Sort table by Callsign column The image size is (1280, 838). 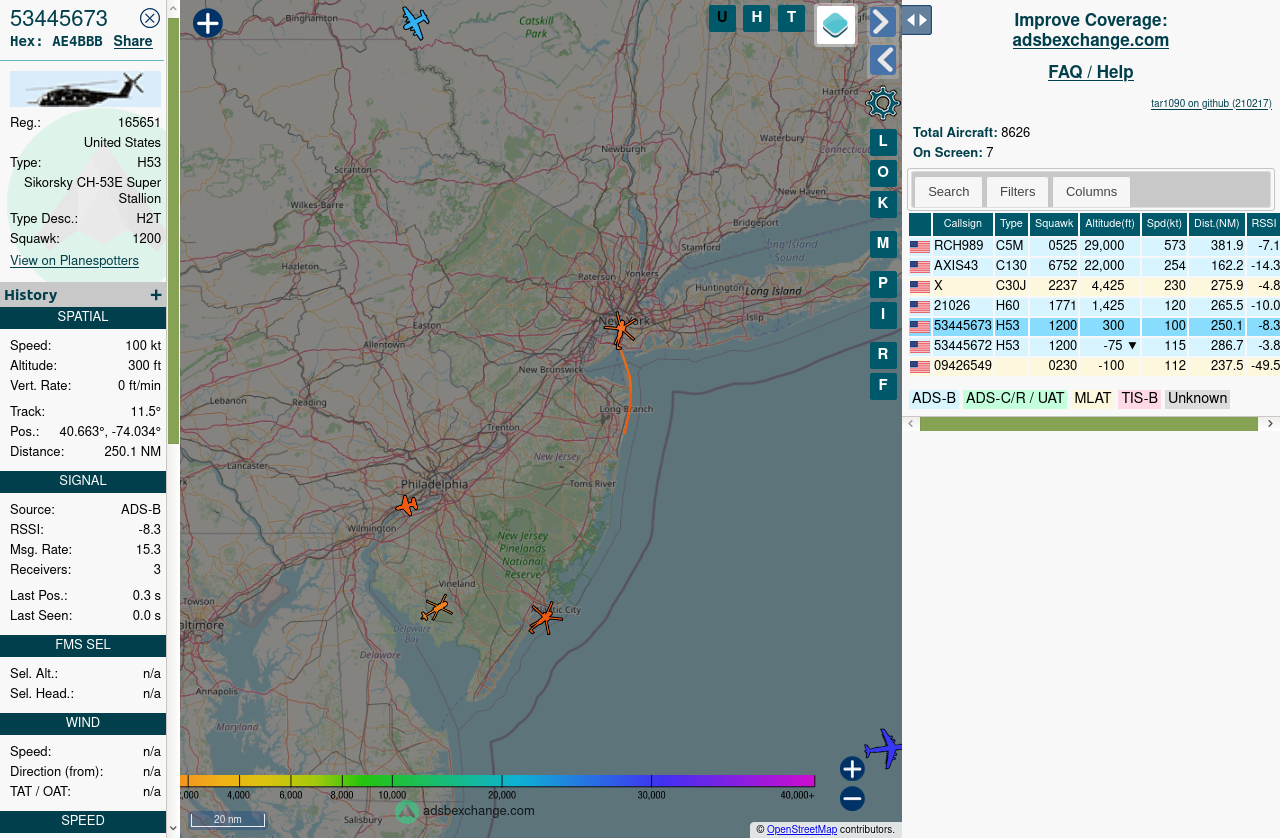tap(963, 224)
